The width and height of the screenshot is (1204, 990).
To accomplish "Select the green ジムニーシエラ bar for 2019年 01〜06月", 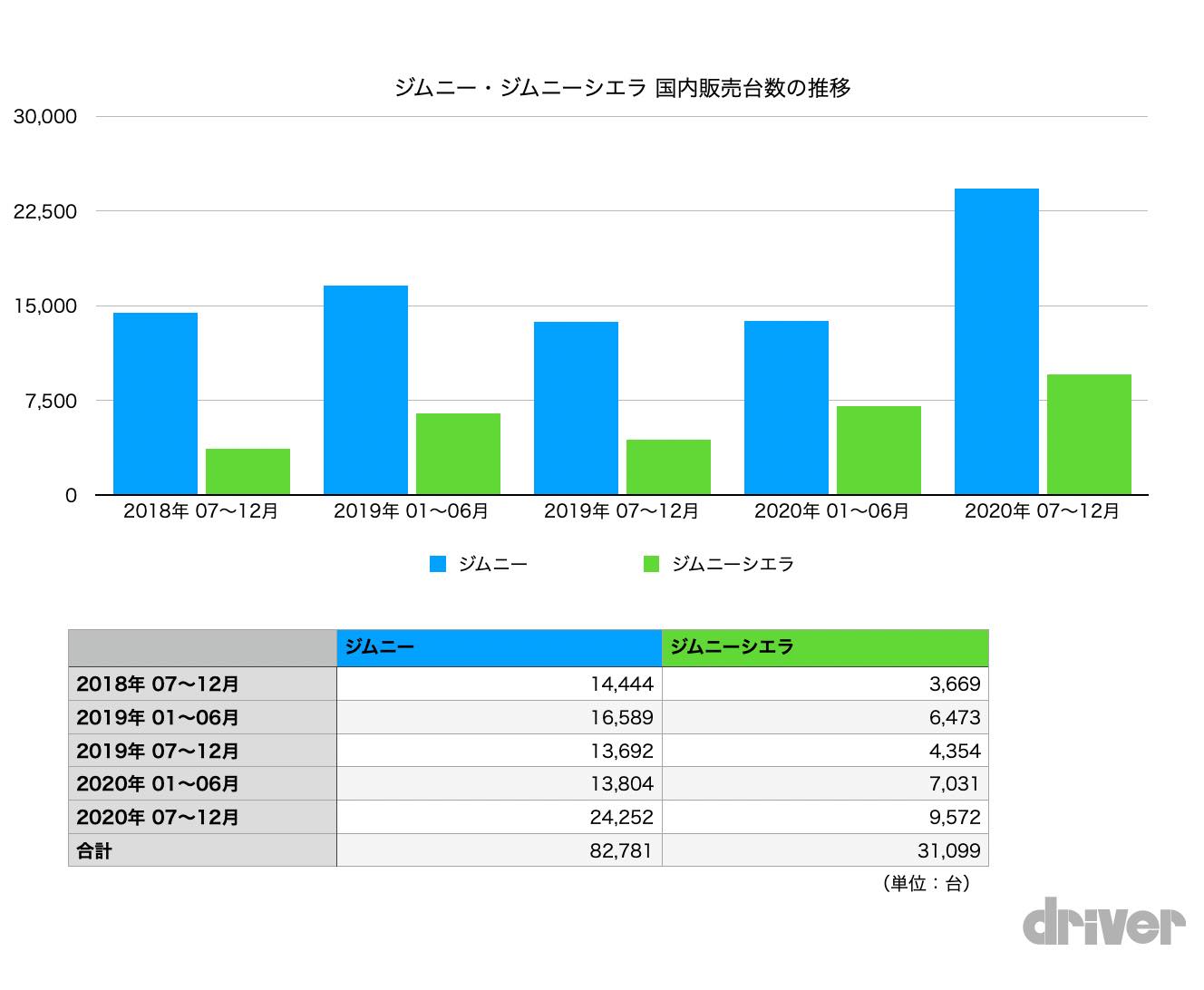I will tap(458, 454).
